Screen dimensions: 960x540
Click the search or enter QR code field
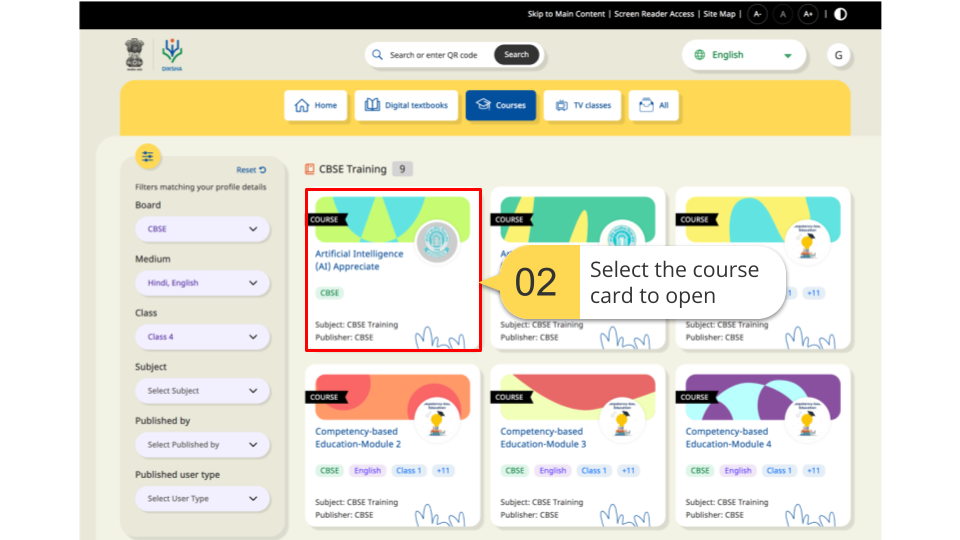(433, 55)
